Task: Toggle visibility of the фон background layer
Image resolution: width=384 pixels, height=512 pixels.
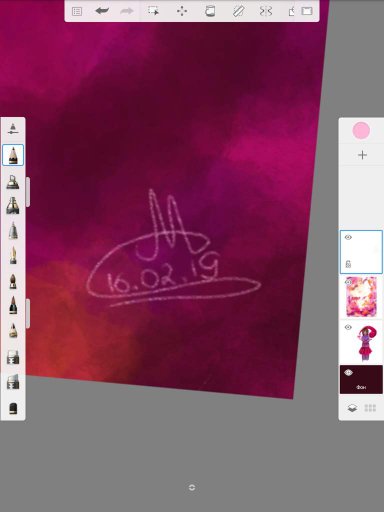Action: tap(349, 373)
